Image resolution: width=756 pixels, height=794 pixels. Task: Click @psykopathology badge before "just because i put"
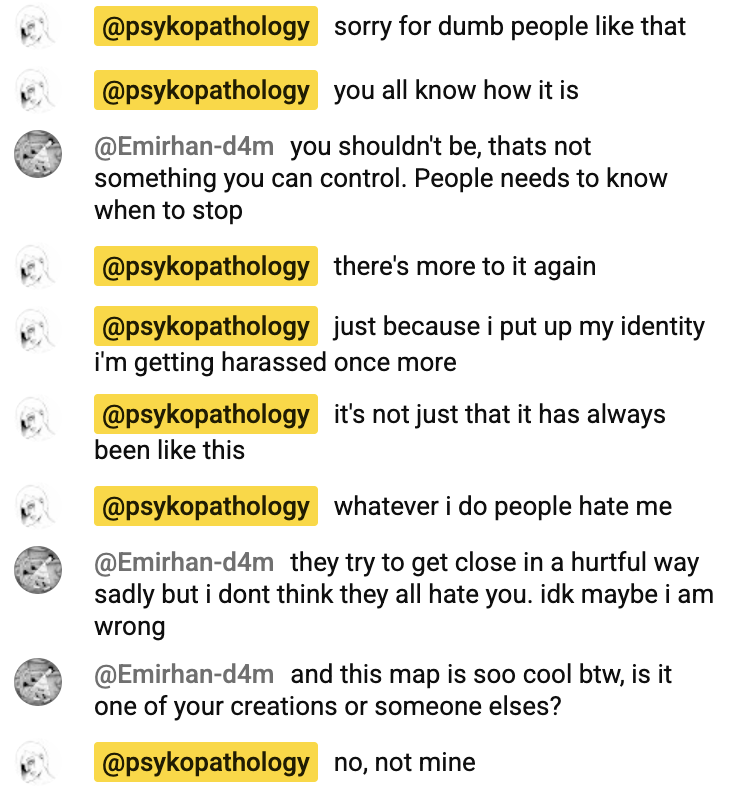tap(206, 327)
